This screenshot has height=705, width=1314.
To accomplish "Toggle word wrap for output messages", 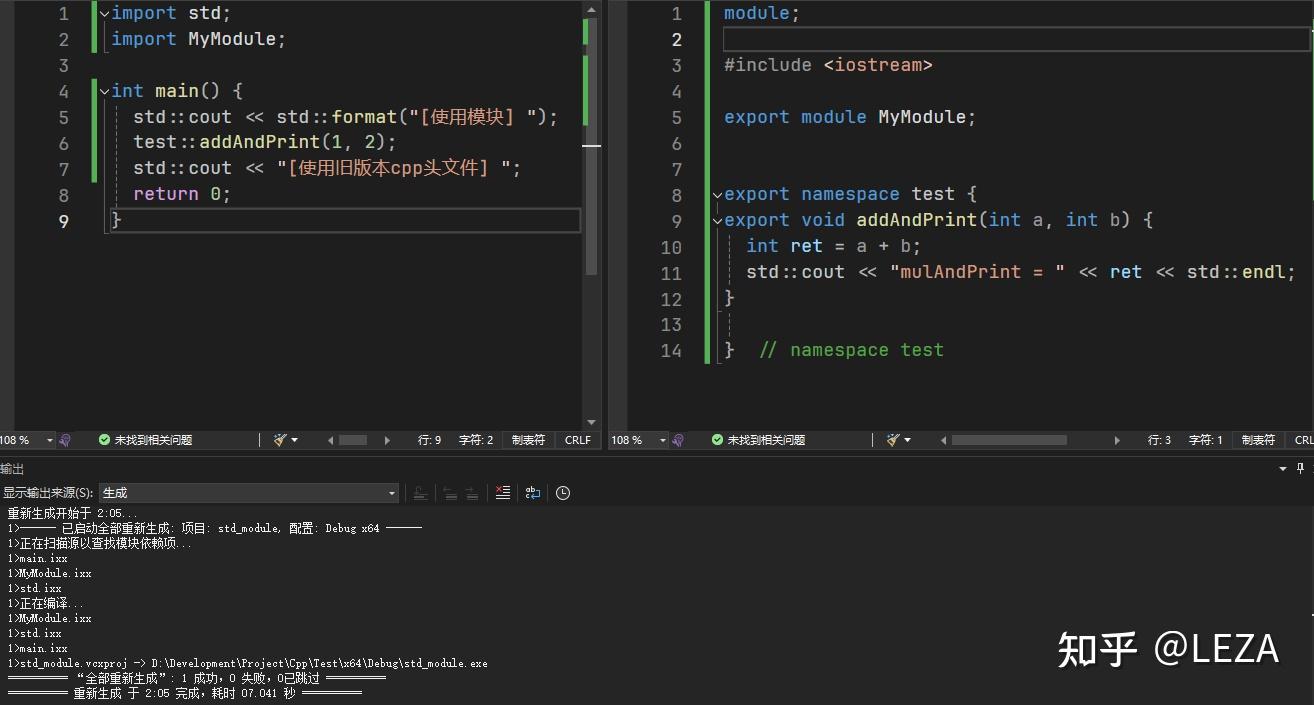I will pos(532,492).
